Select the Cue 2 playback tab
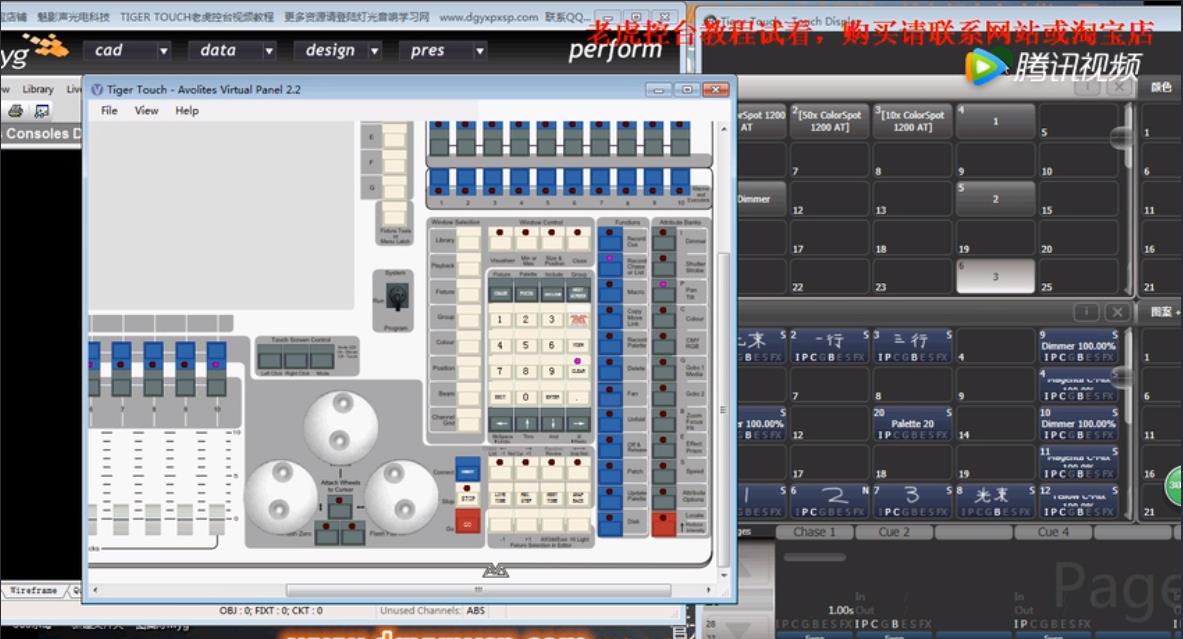Screen dimensions: 1183x639 point(894,532)
